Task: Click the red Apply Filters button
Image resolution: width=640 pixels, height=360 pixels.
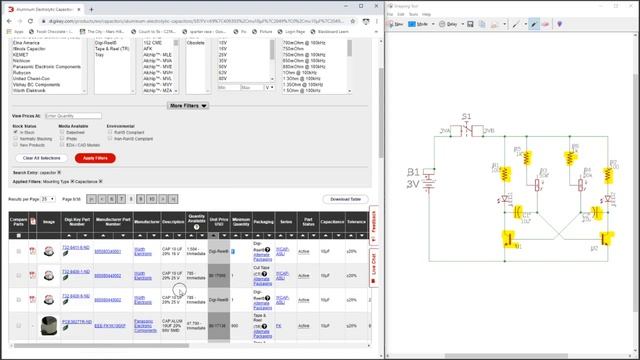Action: click(95, 158)
